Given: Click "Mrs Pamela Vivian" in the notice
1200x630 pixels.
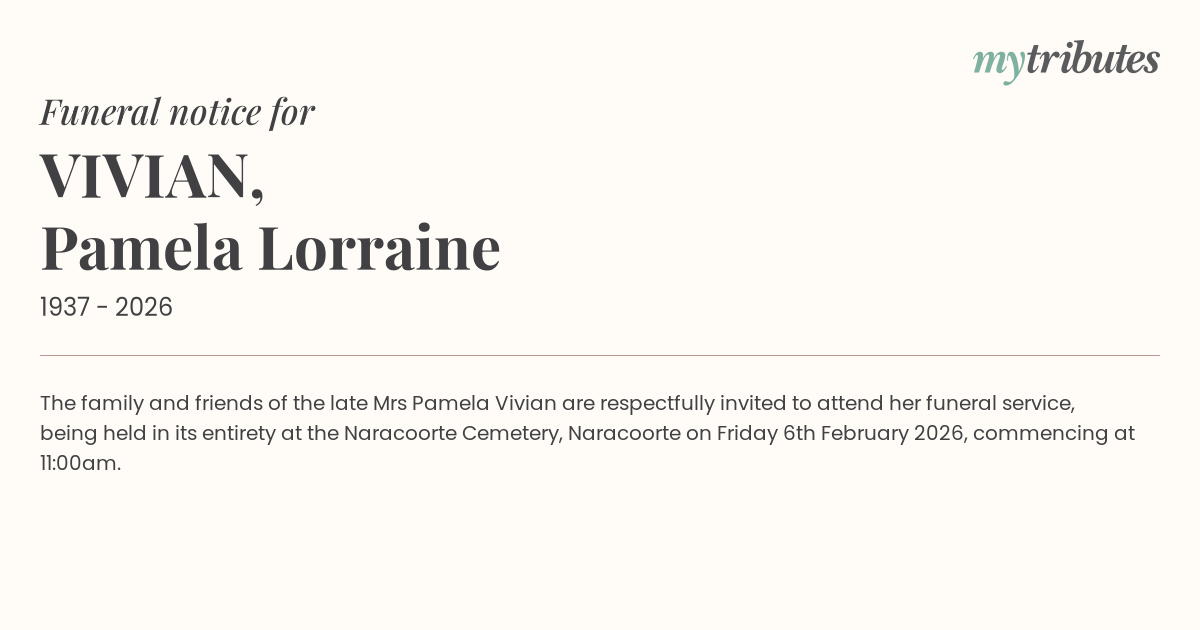Looking at the screenshot, I should click(x=464, y=404).
